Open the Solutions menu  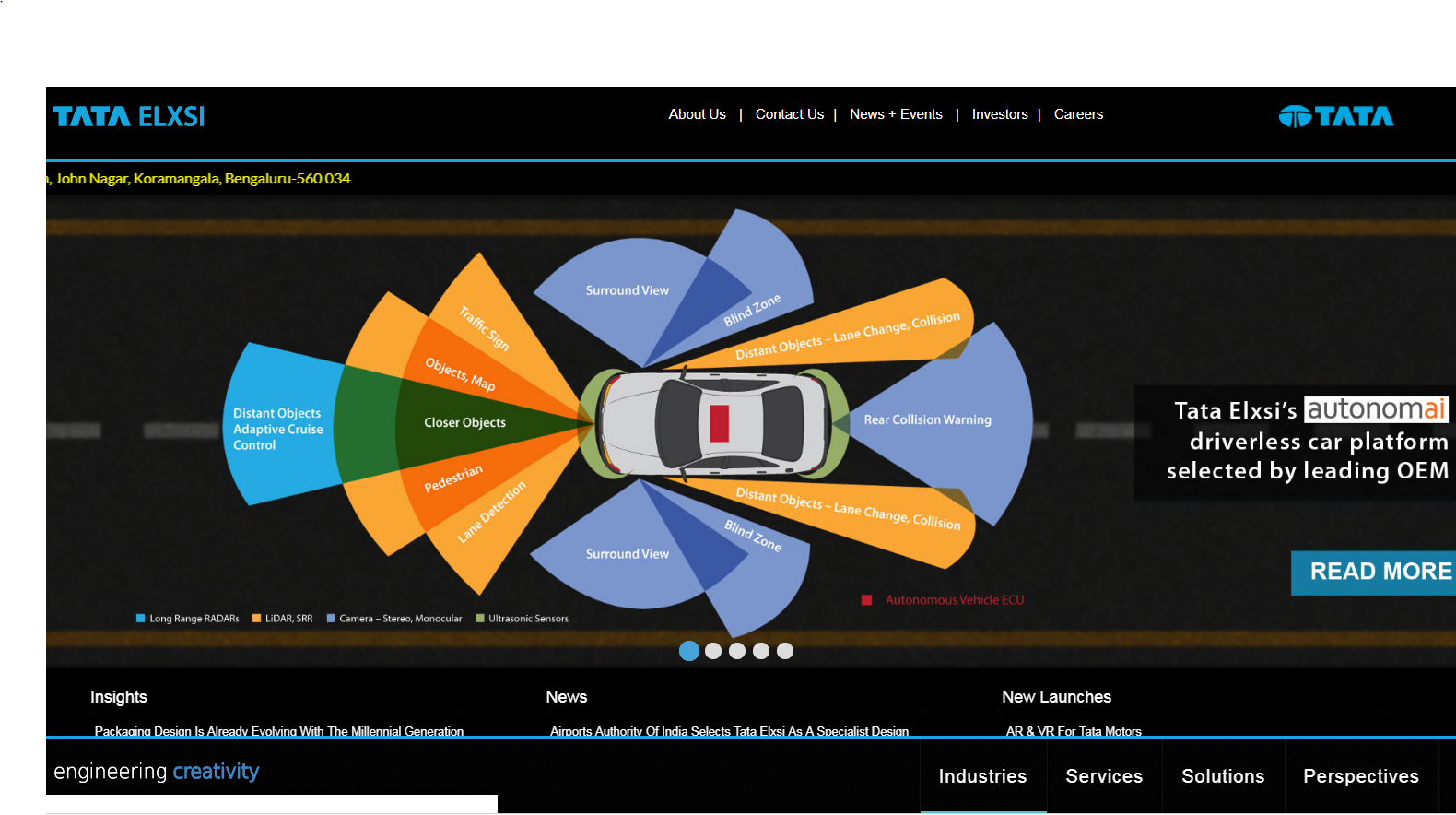[1223, 776]
